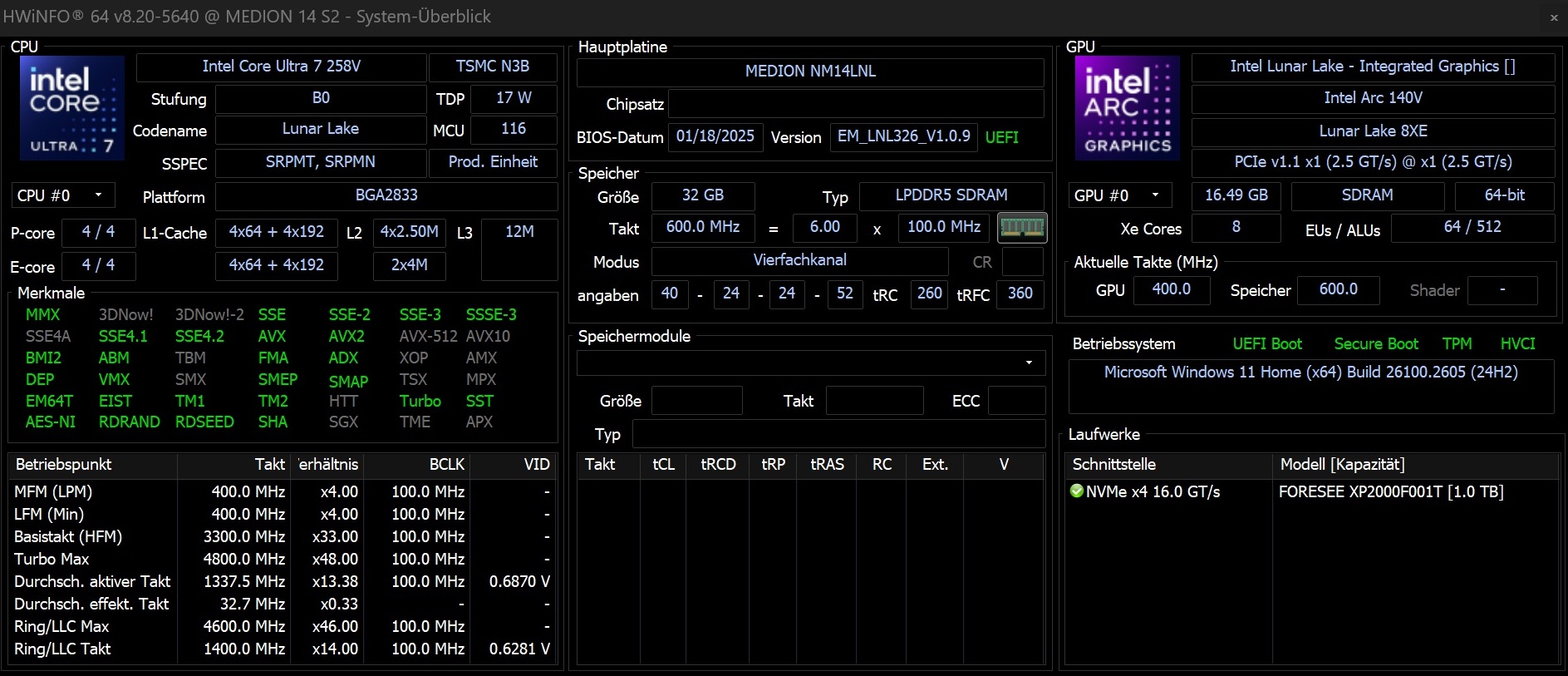Image resolution: width=1568 pixels, height=676 pixels.
Task: Click the Intel Arc Graphics logo
Action: tap(1127, 108)
